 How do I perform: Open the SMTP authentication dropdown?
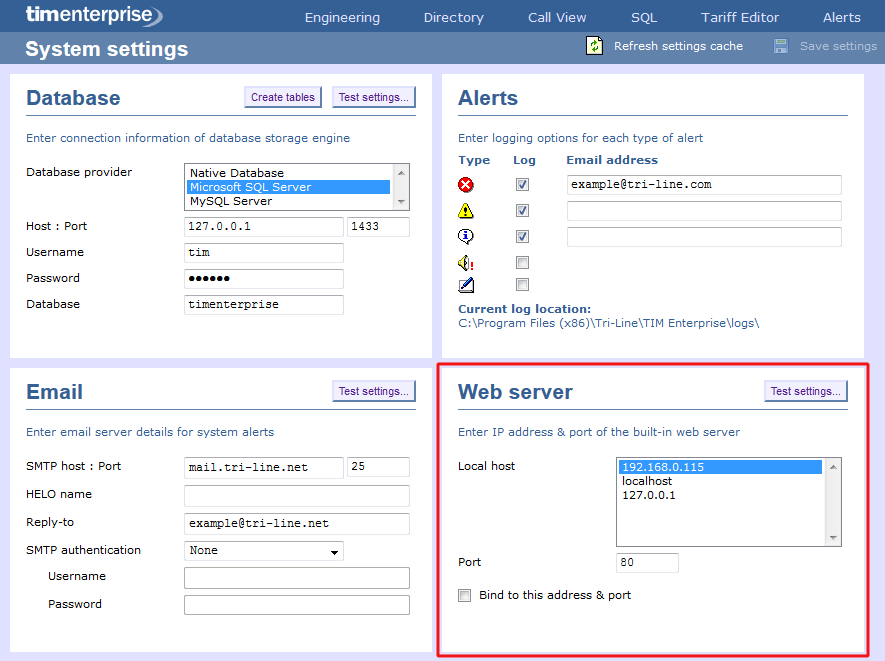(264, 551)
